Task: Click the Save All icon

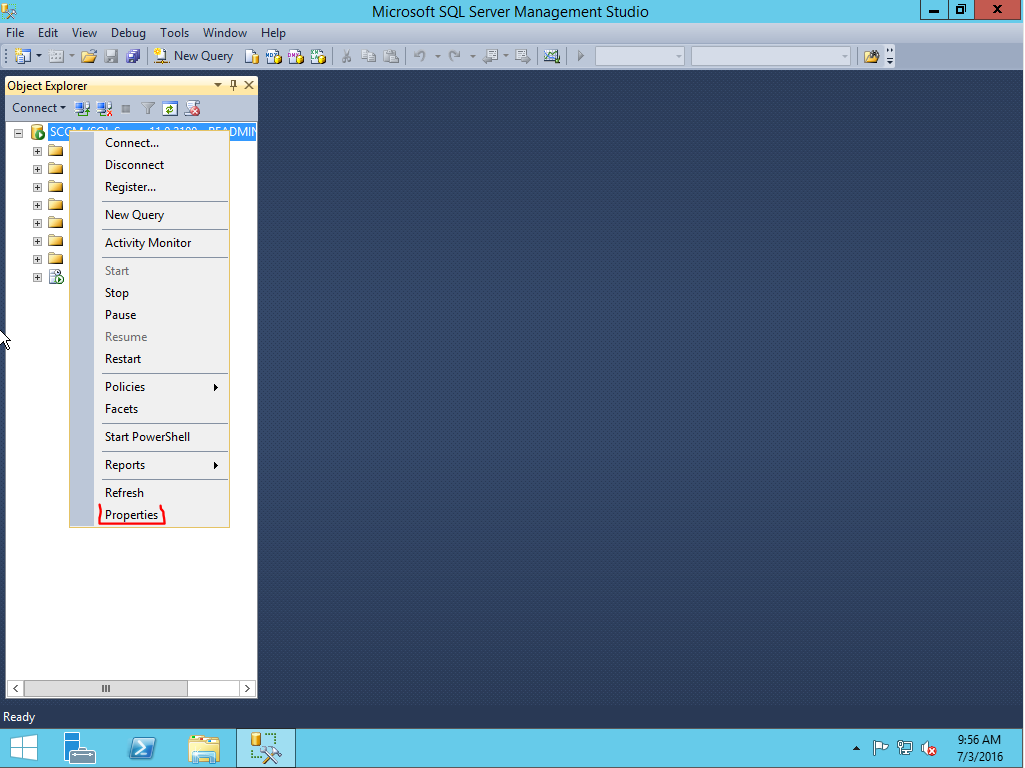Action: coord(133,56)
